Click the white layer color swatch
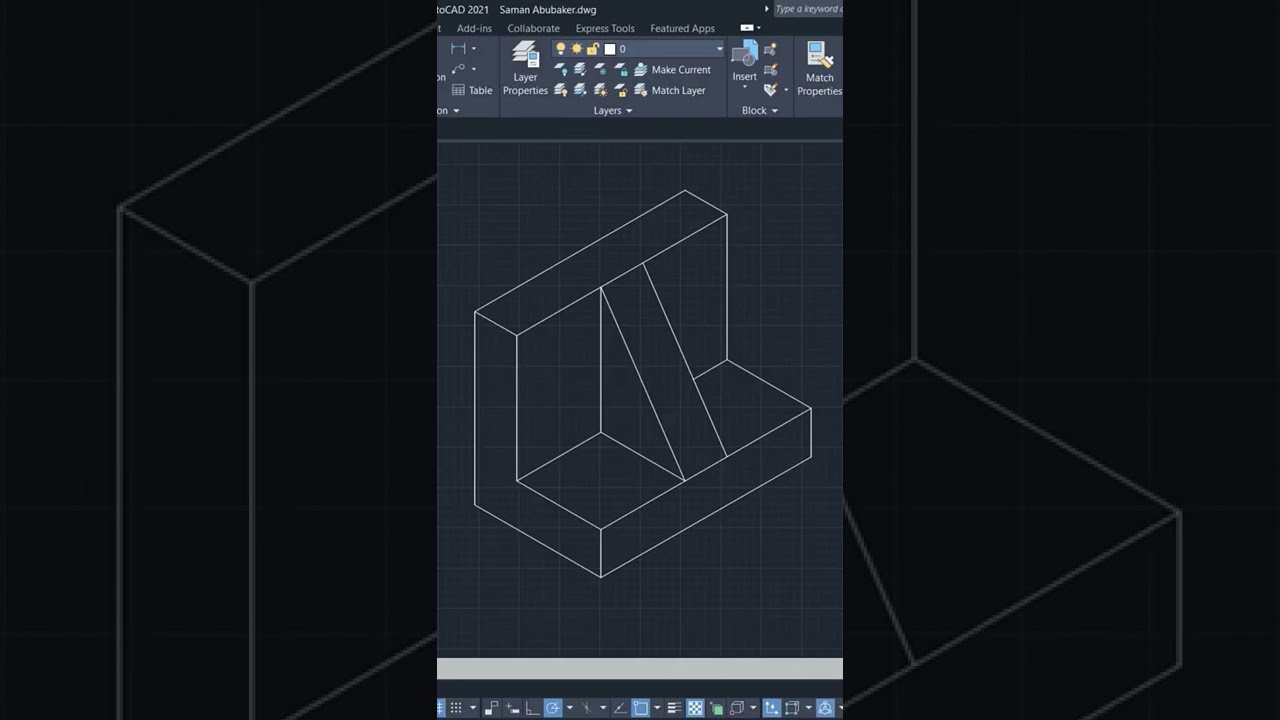Screen dimensions: 1280x720 (610, 49)
